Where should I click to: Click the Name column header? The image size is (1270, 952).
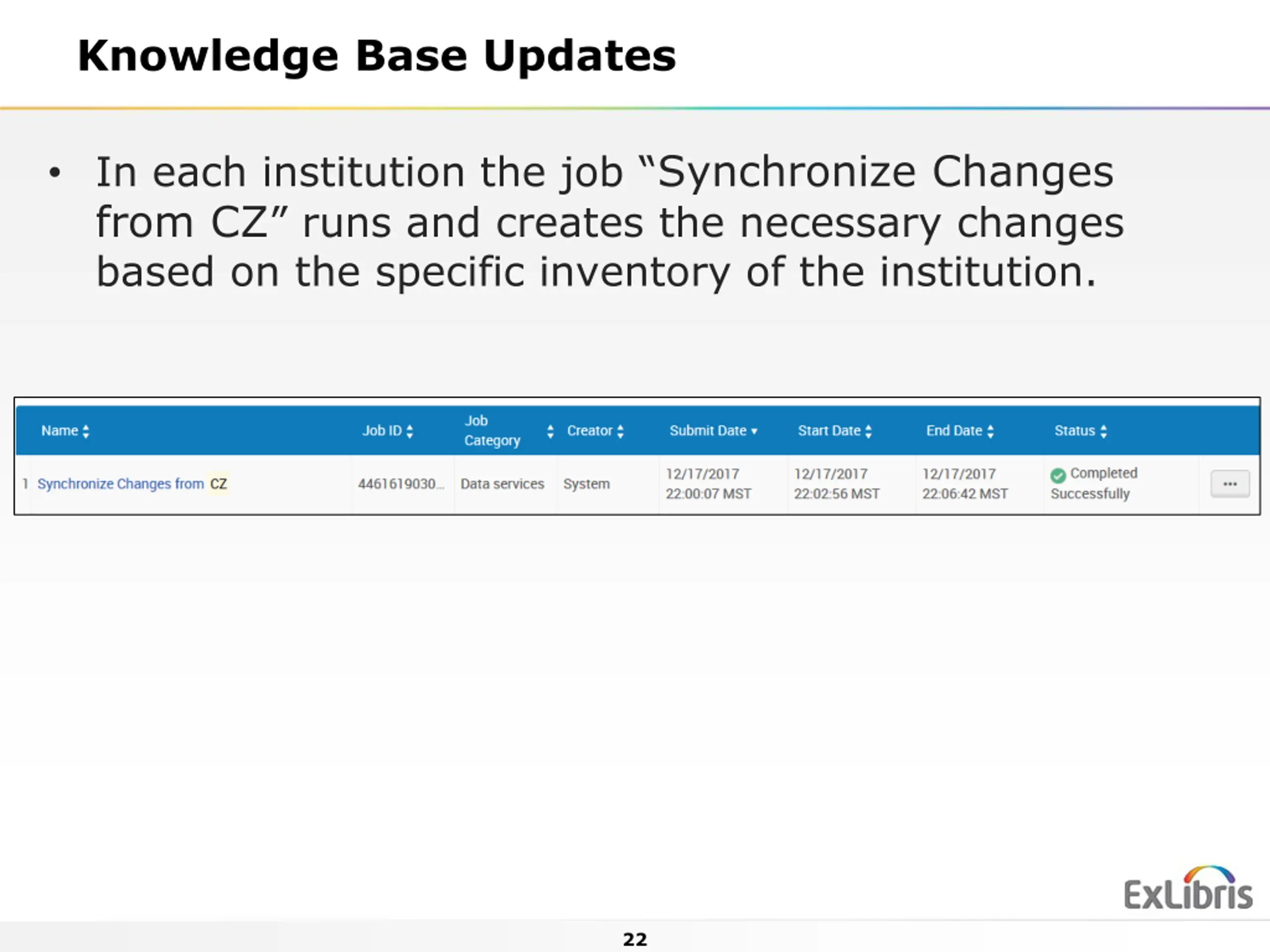point(60,431)
